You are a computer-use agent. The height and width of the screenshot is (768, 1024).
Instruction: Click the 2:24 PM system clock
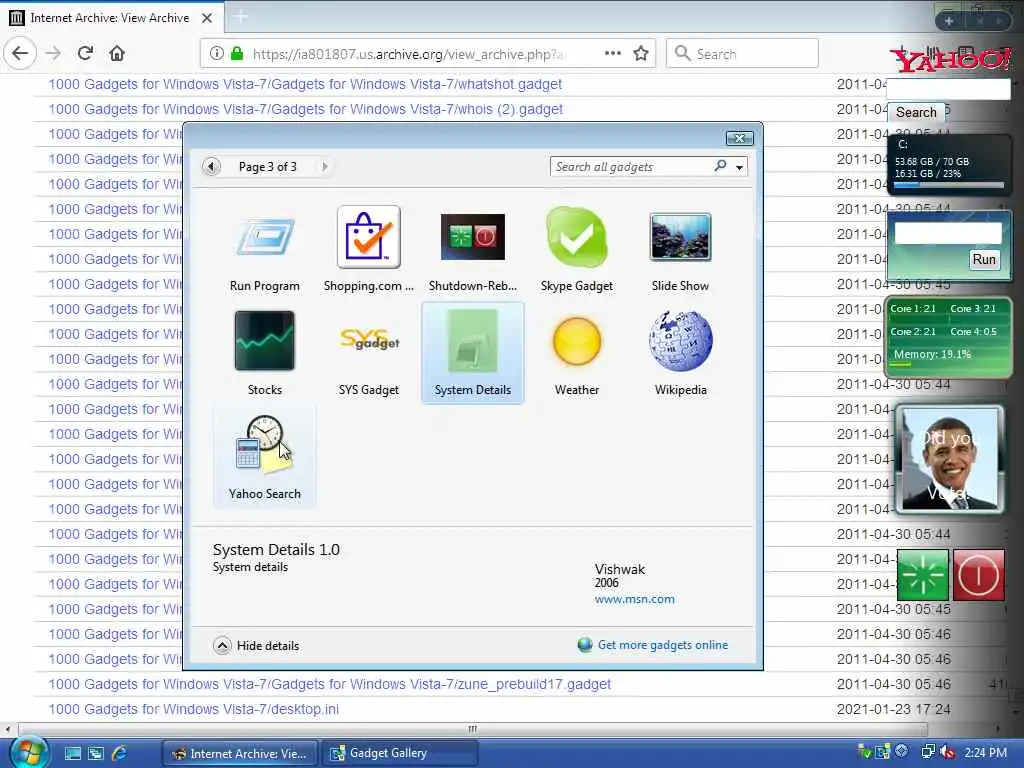pos(985,752)
